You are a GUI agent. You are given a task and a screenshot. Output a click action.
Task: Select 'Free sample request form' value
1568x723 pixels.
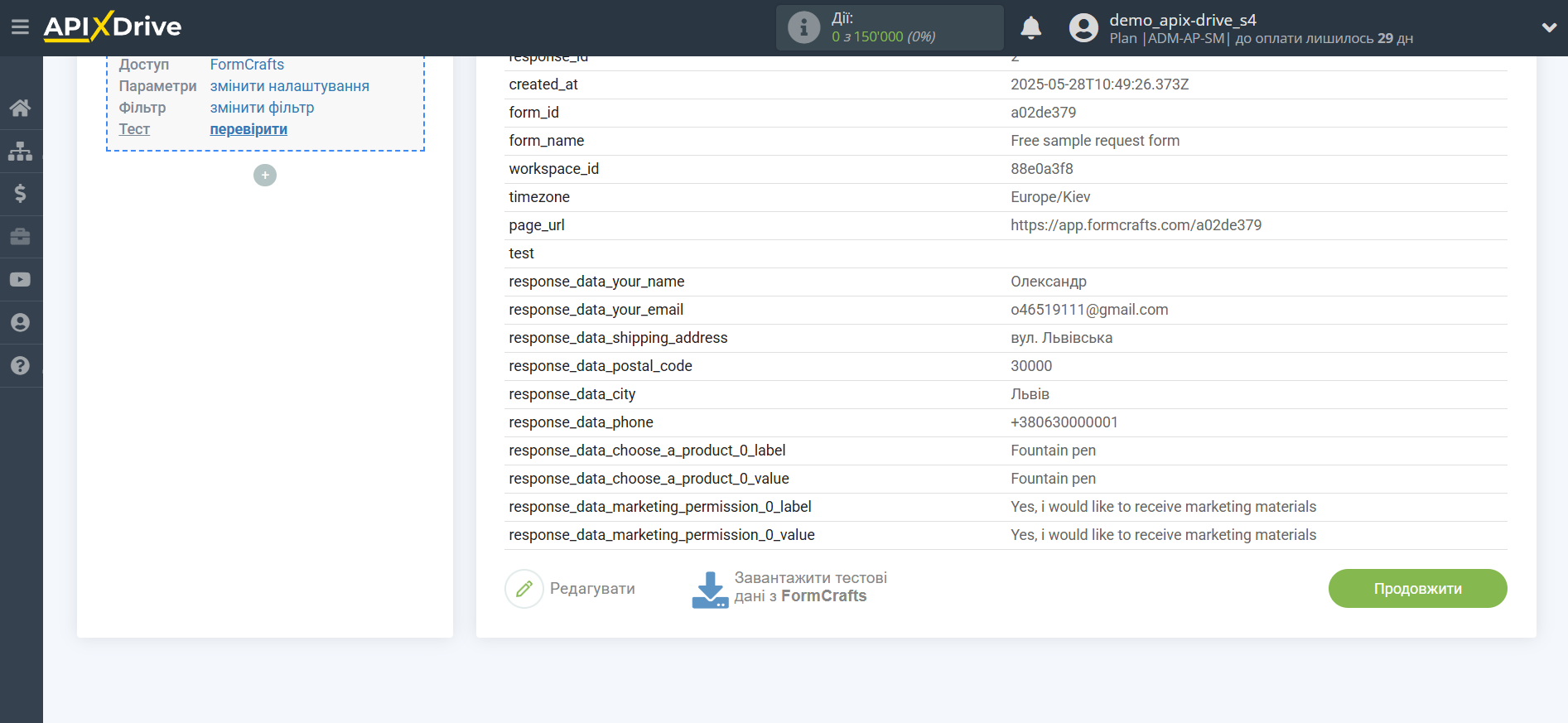click(x=1095, y=141)
